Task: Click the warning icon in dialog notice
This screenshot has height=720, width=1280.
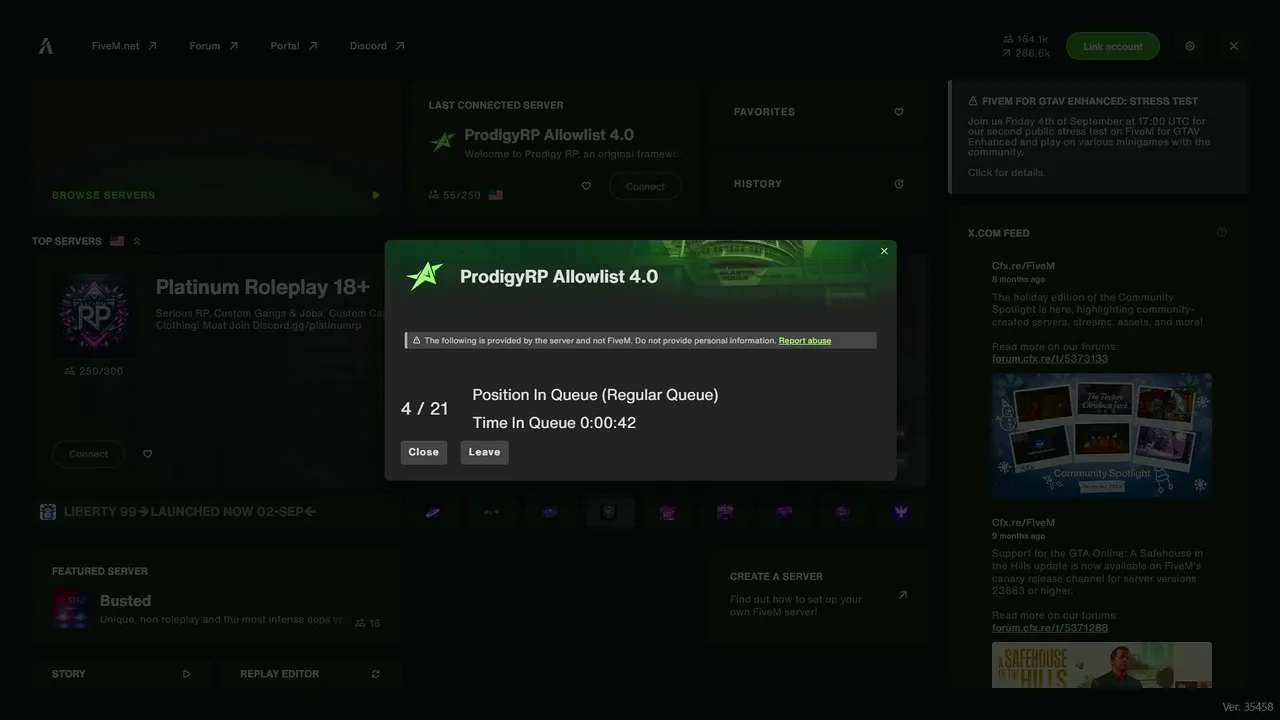Action: pyautogui.click(x=416, y=341)
